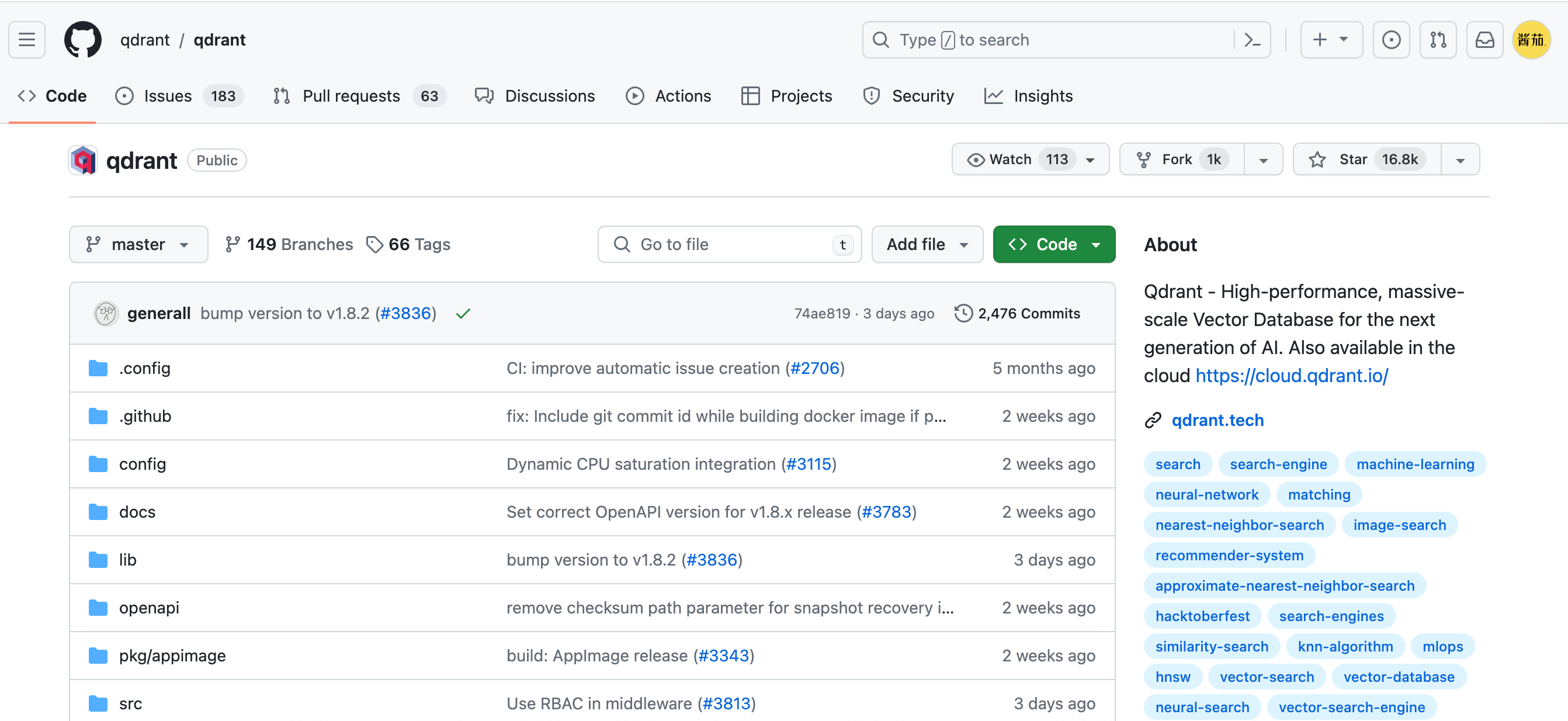The image size is (1568, 721).
Task: Open the notifications inbox icon
Action: click(1484, 40)
